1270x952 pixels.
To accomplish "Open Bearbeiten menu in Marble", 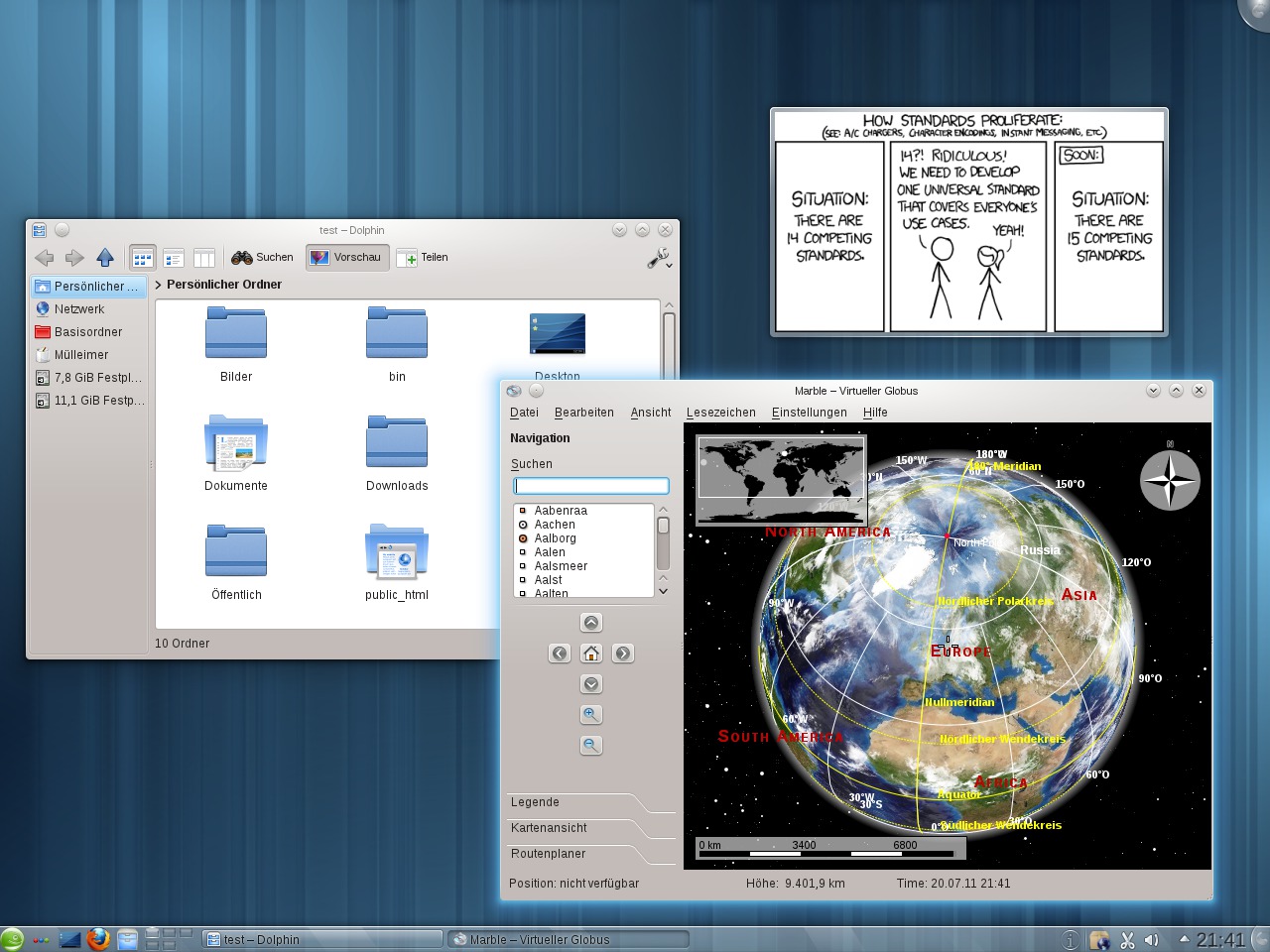I will pos(584,413).
